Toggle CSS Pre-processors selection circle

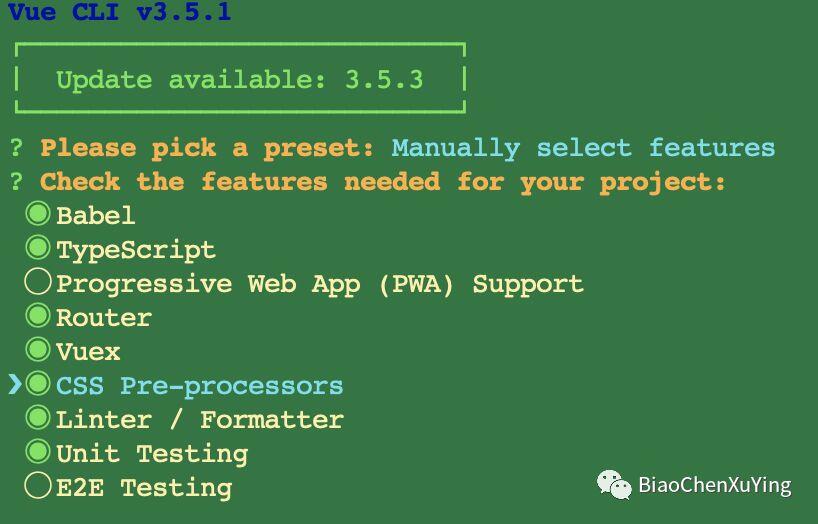tap(38, 384)
